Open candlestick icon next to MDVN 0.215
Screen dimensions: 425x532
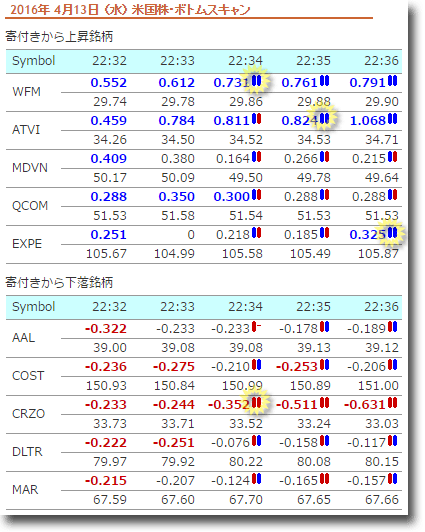pyautogui.click(x=392, y=157)
